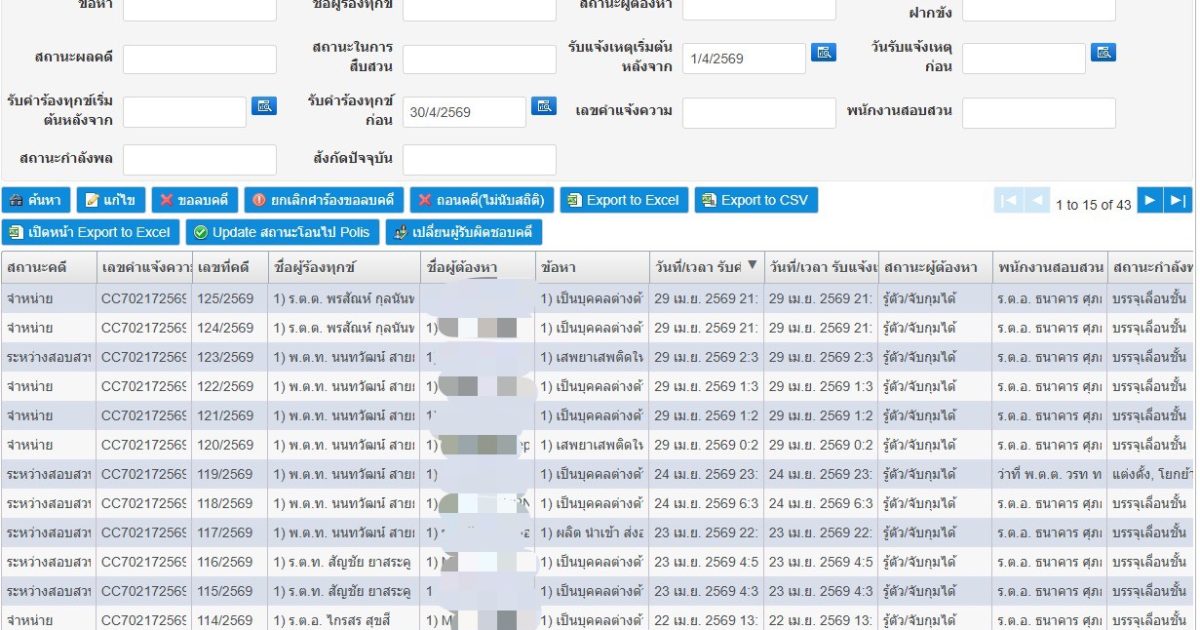Click รับคำร้องทุกข์เริ่มต้นหลังจาก date field
1200x630 pixels.
(185, 112)
